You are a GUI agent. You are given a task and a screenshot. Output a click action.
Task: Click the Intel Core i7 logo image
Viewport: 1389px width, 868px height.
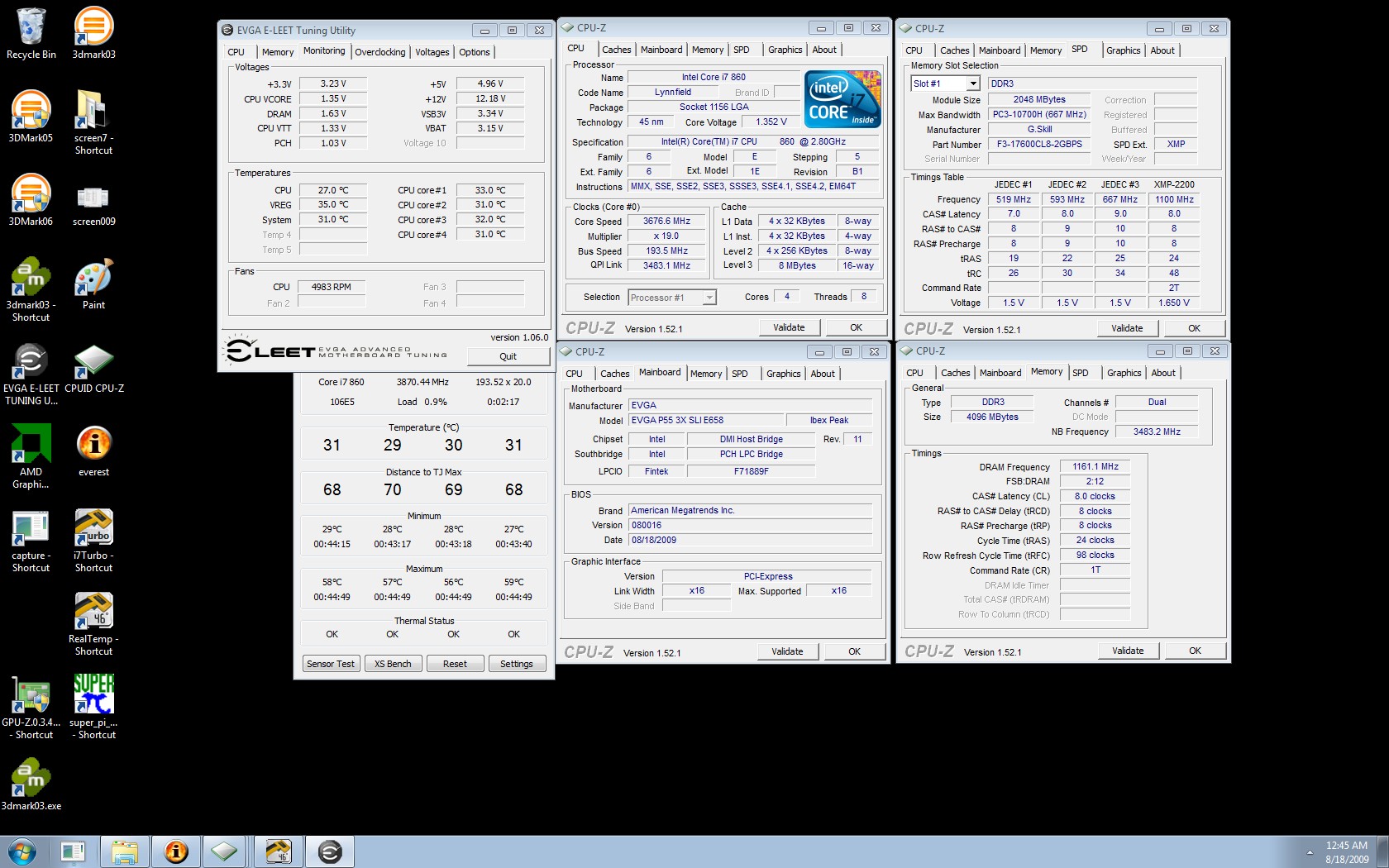842,99
